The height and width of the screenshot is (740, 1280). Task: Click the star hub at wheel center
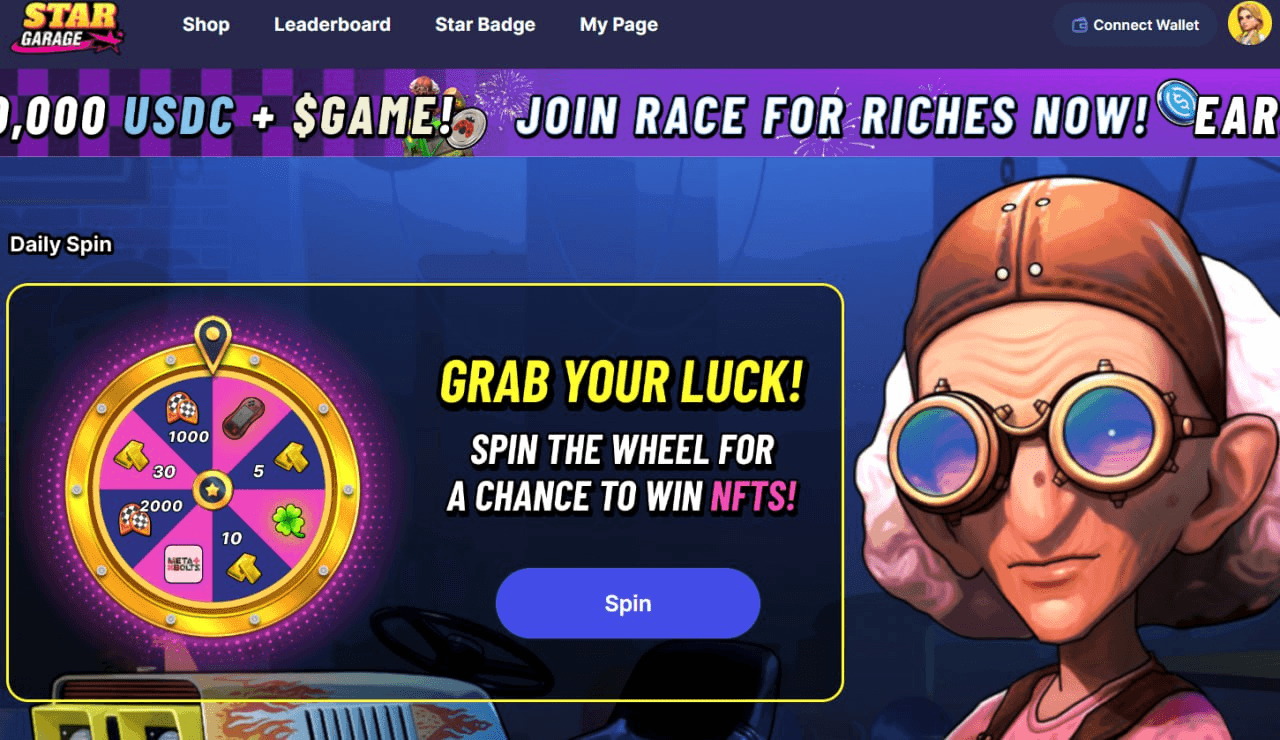tap(212, 490)
